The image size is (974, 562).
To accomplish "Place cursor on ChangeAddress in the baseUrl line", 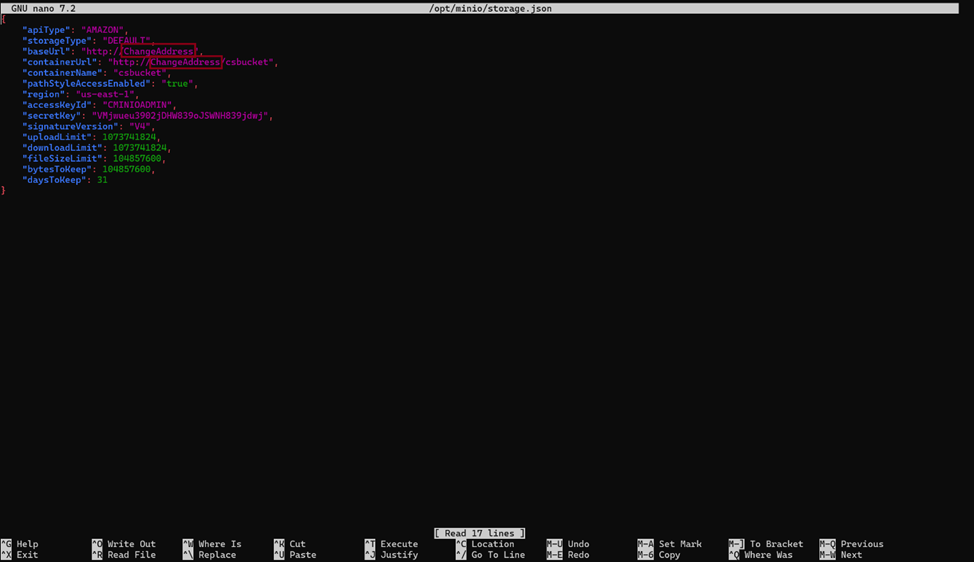I will click(x=158, y=51).
